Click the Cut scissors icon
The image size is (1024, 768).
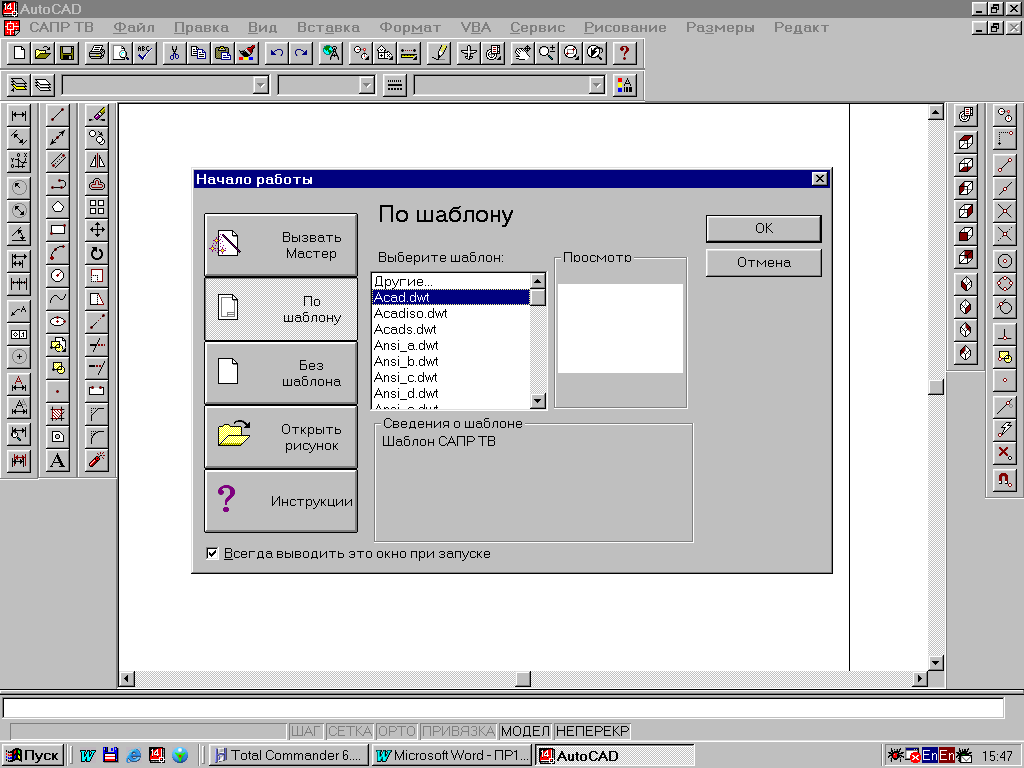click(x=174, y=53)
